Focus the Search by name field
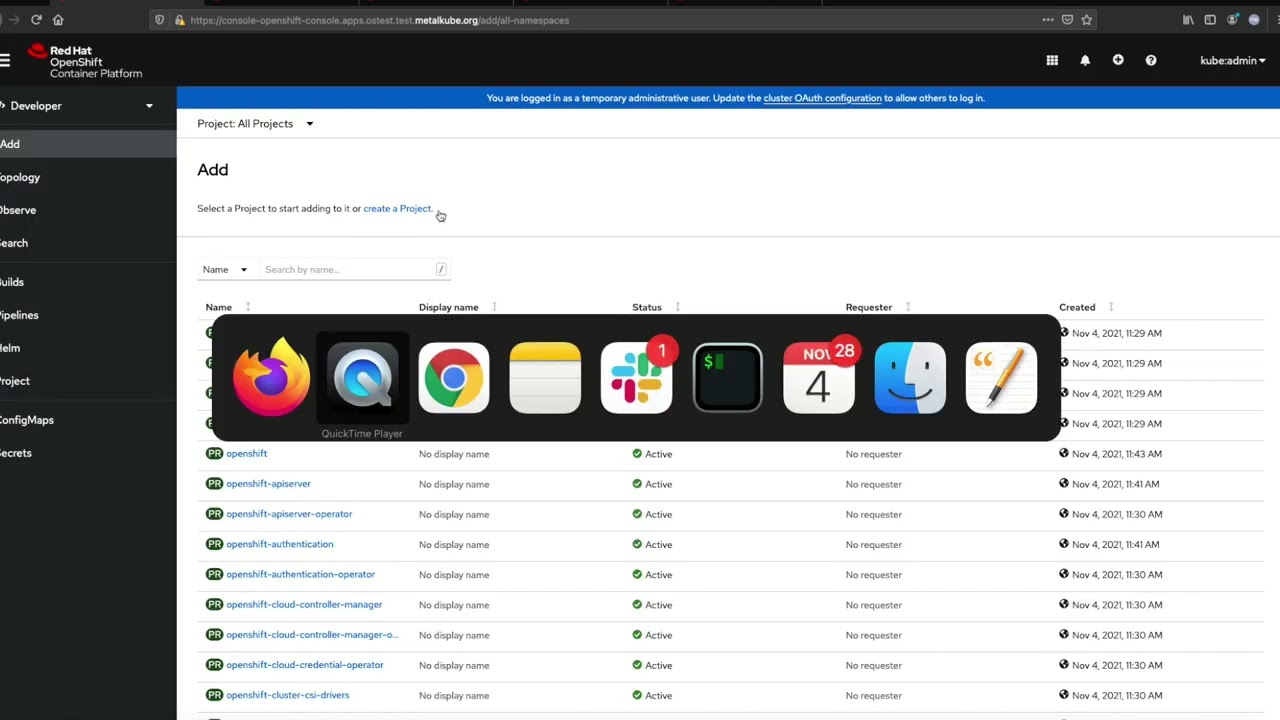 [x=355, y=269]
